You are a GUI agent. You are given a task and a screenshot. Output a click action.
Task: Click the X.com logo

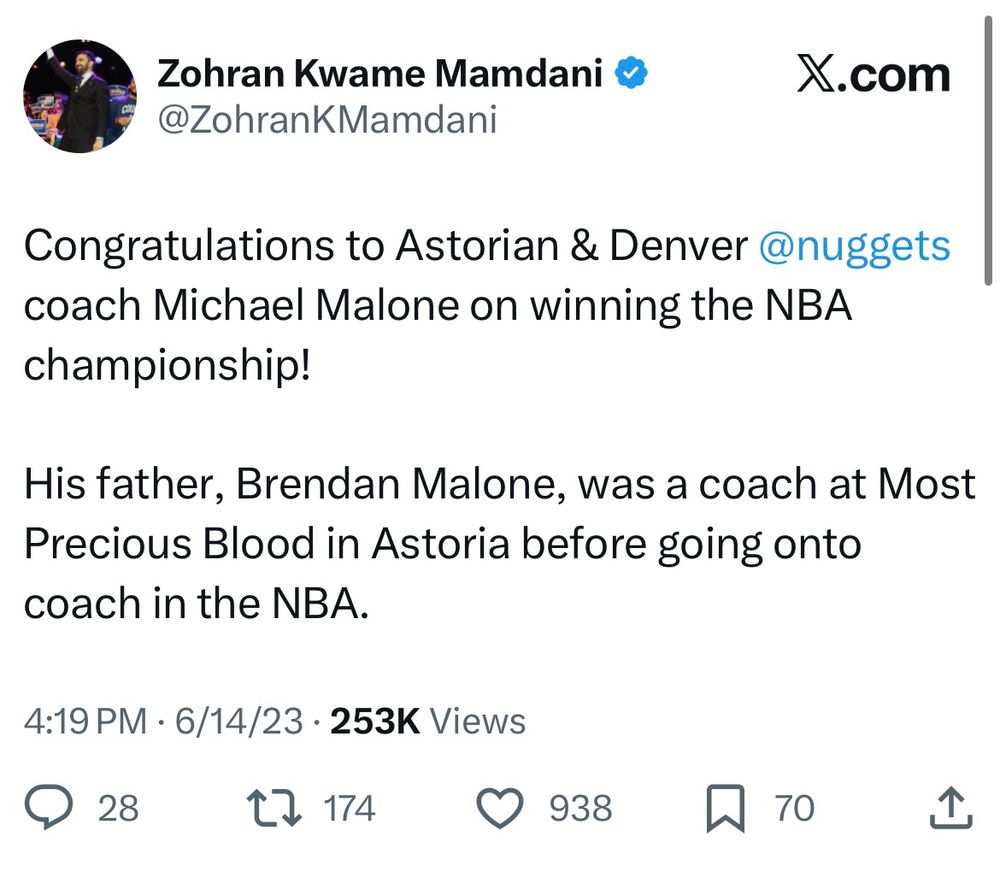(873, 74)
